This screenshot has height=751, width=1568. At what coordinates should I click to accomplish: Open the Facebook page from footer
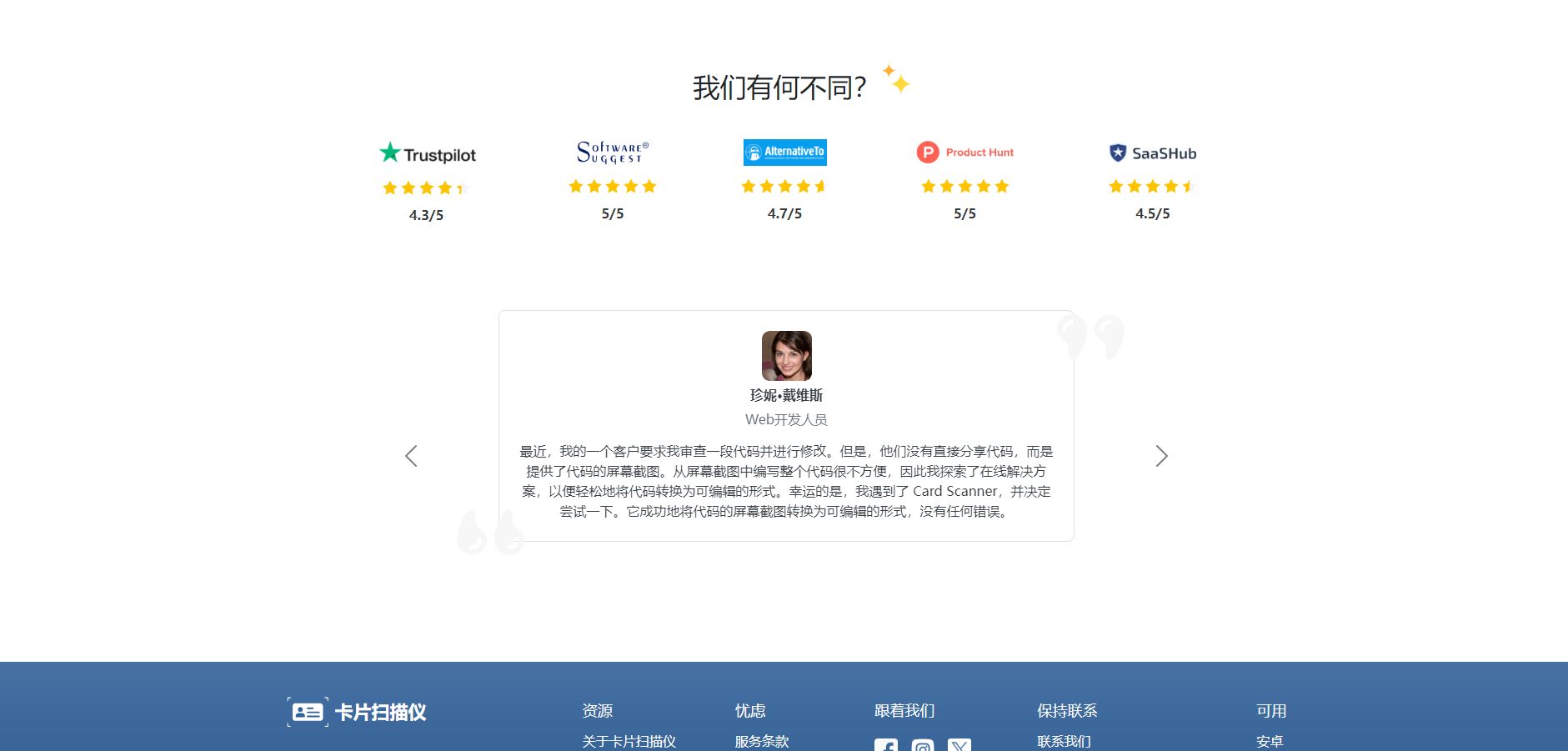pyautogui.click(x=886, y=744)
